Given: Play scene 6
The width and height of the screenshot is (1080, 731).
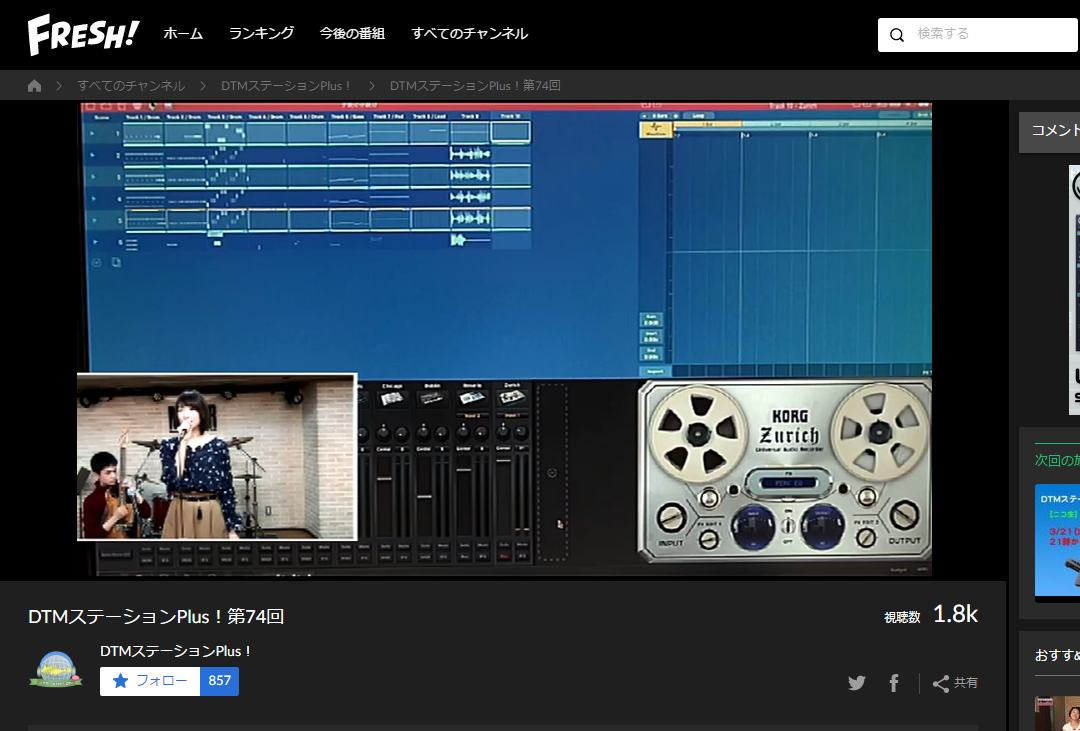Looking at the screenshot, I should click(x=94, y=242).
